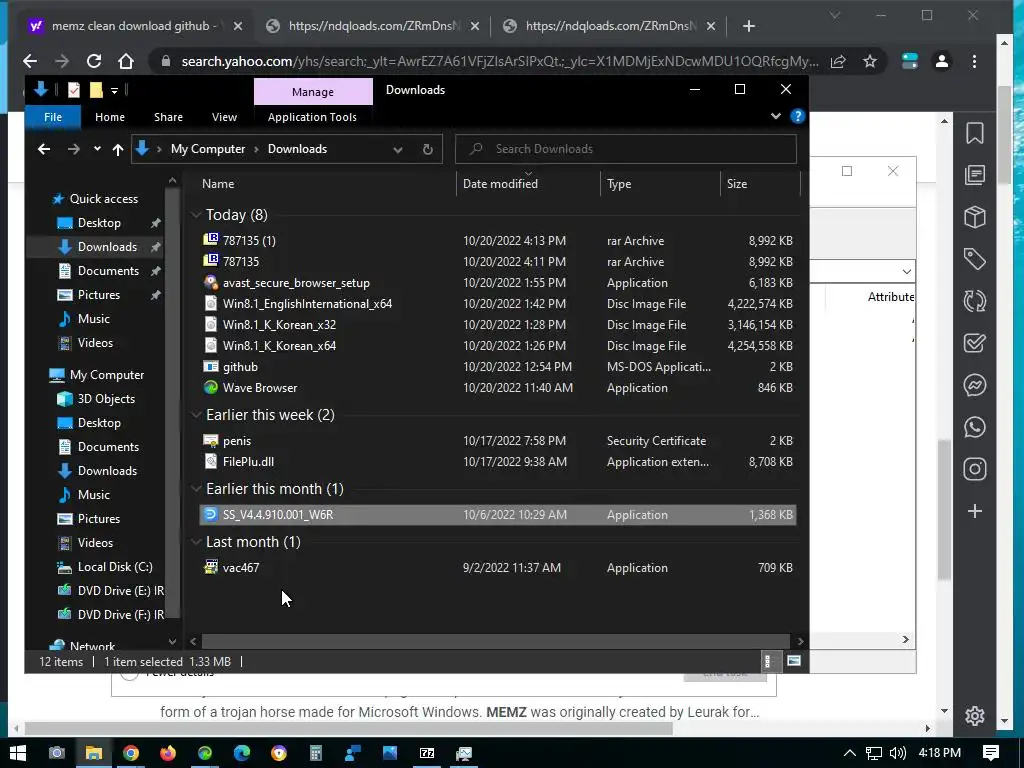1024x768 pixels.
Task: Go up one folder level
Action: click(118, 149)
